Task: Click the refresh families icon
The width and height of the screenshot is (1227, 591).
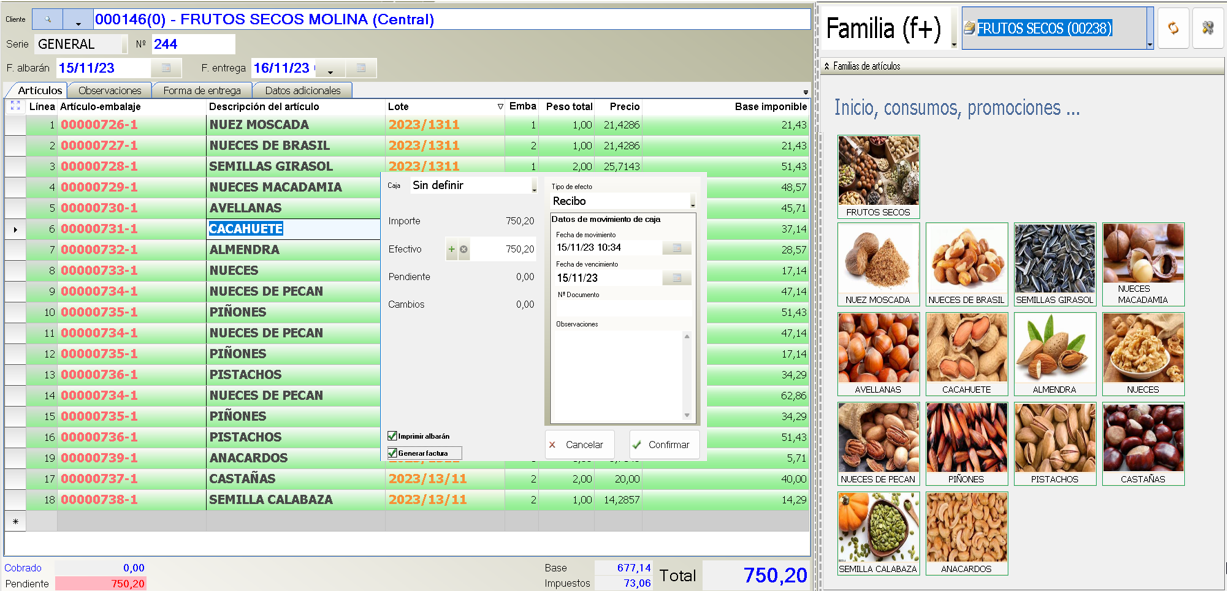Action: 1173,29
